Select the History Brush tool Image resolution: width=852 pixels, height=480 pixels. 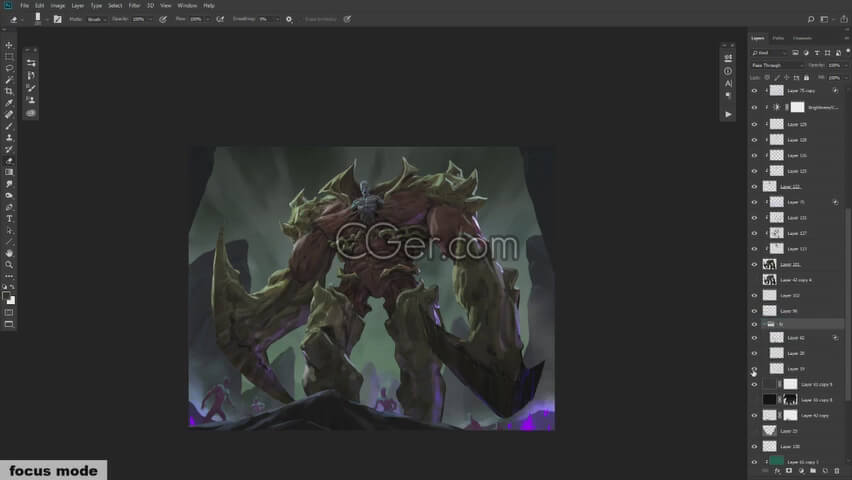coord(9,149)
